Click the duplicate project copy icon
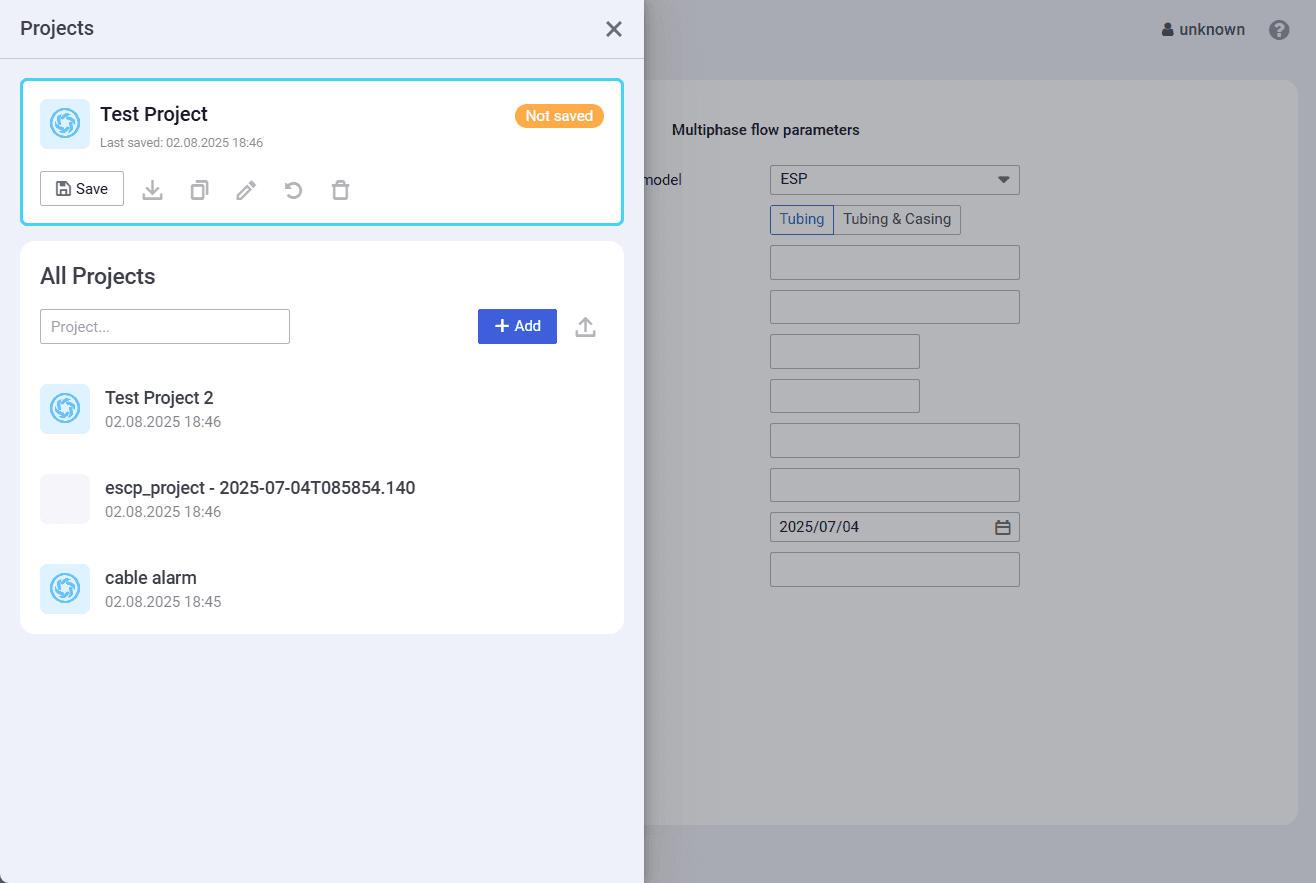The width and height of the screenshot is (1316, 883). pyautogui.click(x=200, y=190)
